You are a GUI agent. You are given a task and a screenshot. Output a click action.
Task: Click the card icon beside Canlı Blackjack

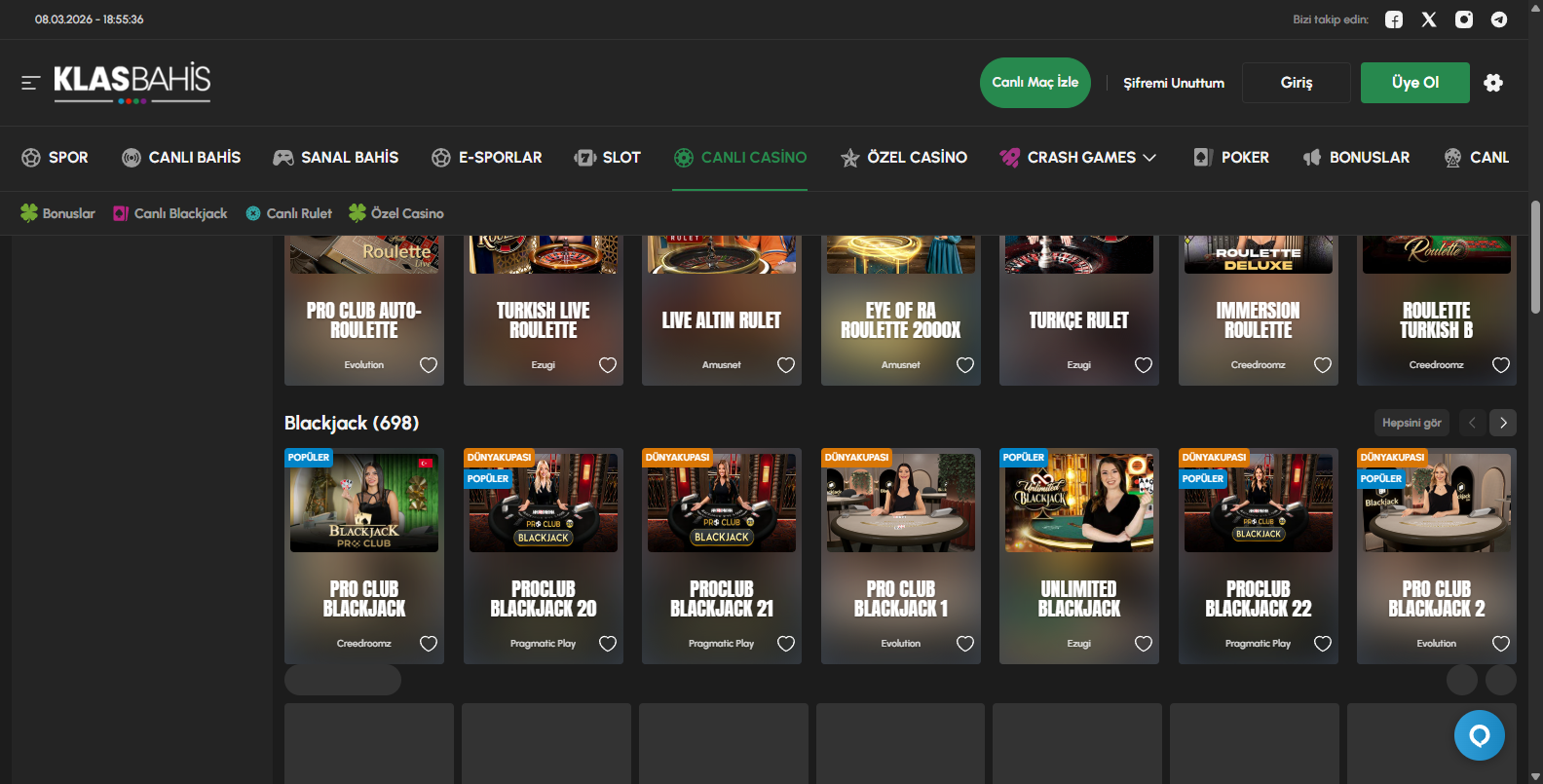[x=121, y=213]
